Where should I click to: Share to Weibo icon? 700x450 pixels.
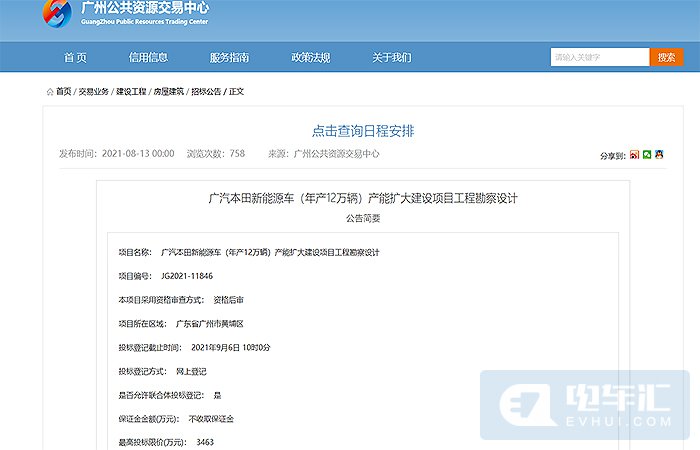pos(634,154)
